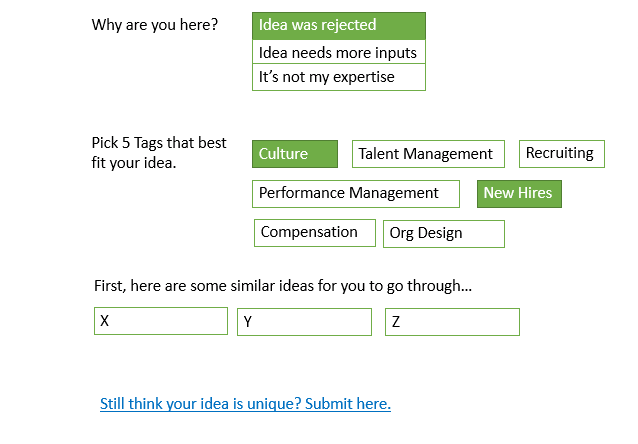View similar idea Z
The width and height of the screenshot is (638, 444).
[x=452, y=322]
